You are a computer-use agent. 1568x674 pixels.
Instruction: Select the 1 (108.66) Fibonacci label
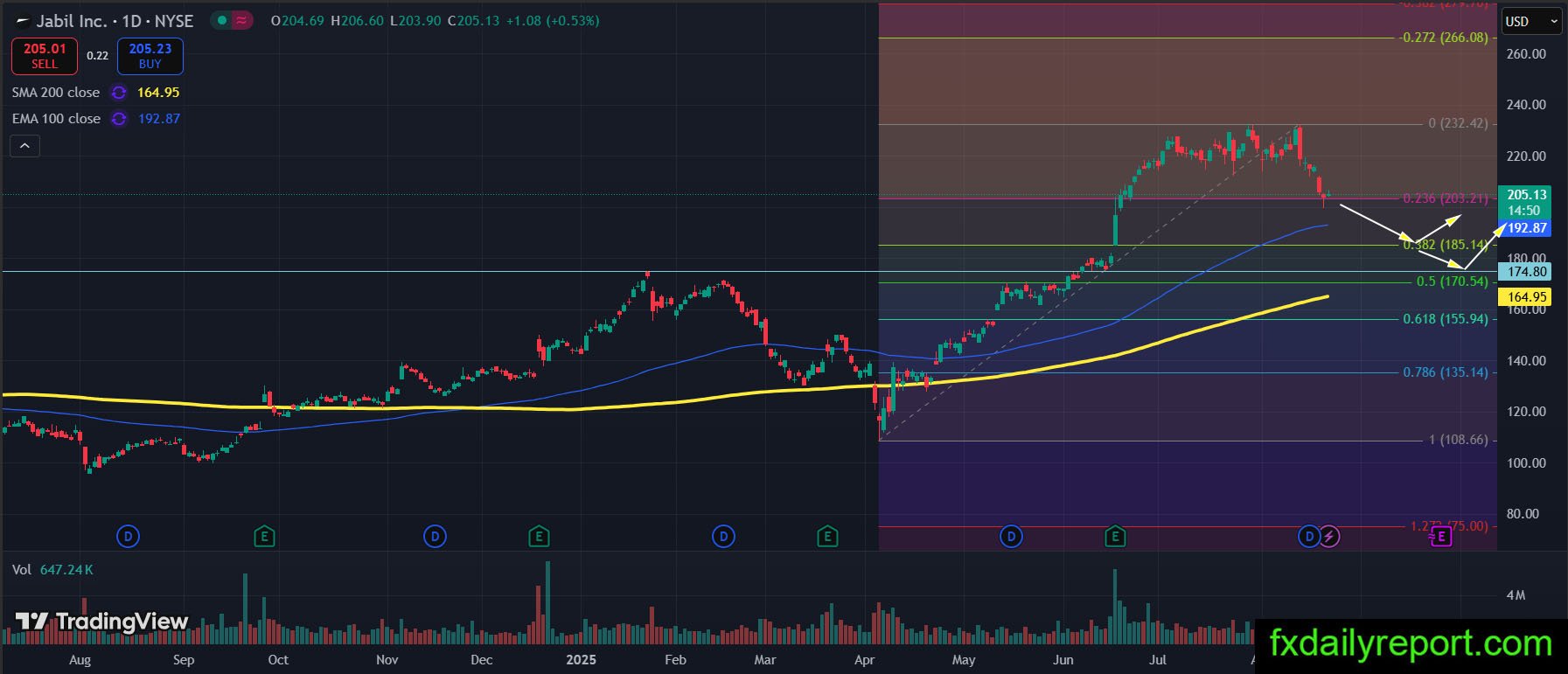(1458, 440)
